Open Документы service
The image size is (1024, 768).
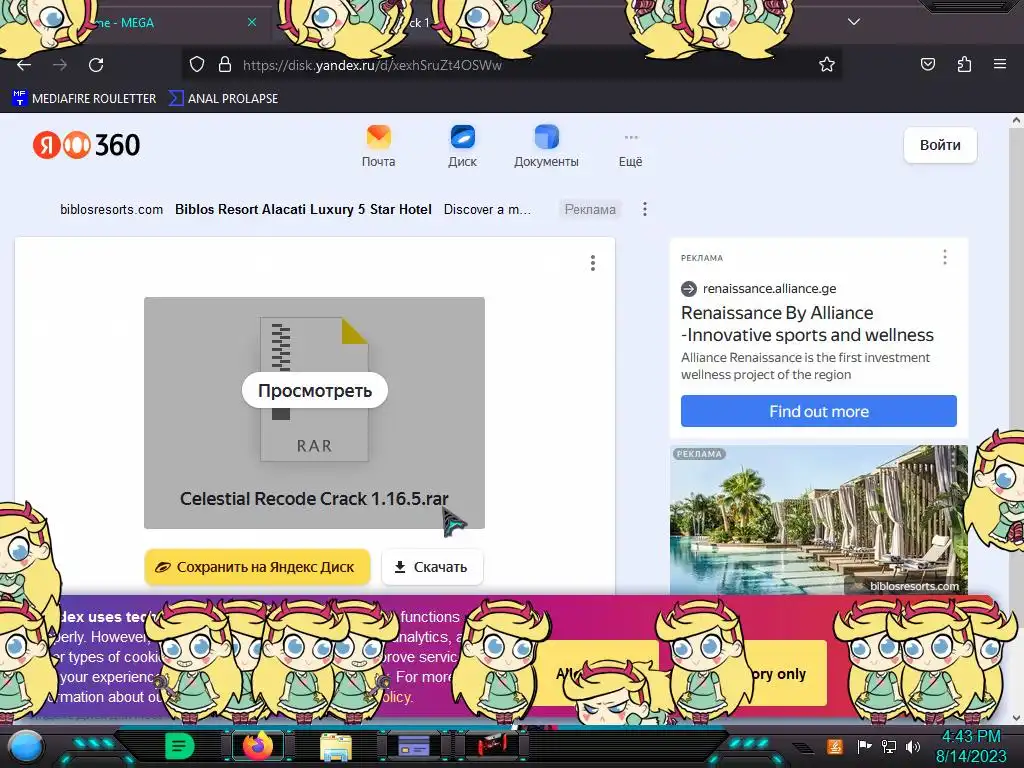coord(546,146)
